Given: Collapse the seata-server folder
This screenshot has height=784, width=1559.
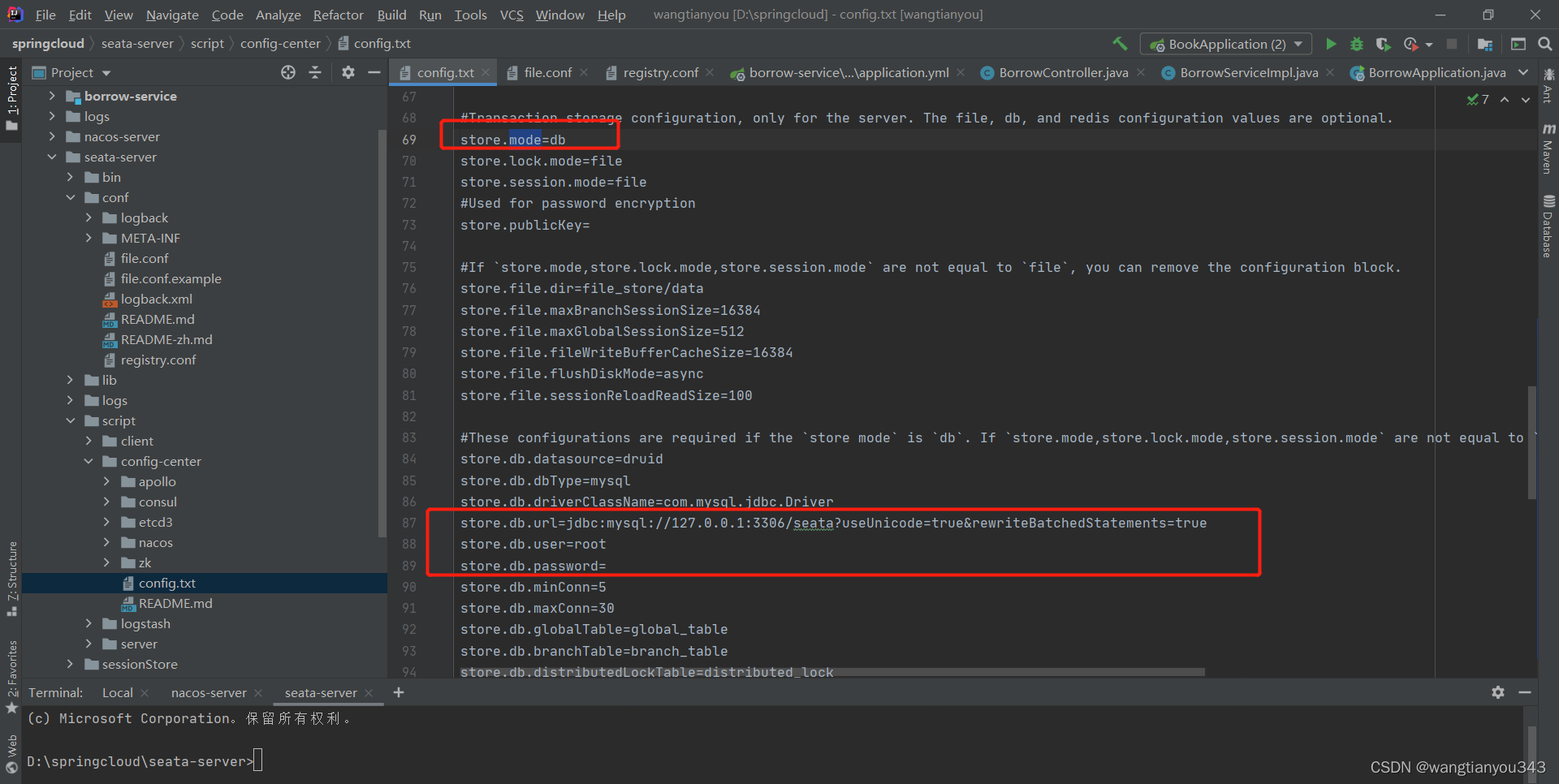Looking at the screenshot, I should 51,157.
